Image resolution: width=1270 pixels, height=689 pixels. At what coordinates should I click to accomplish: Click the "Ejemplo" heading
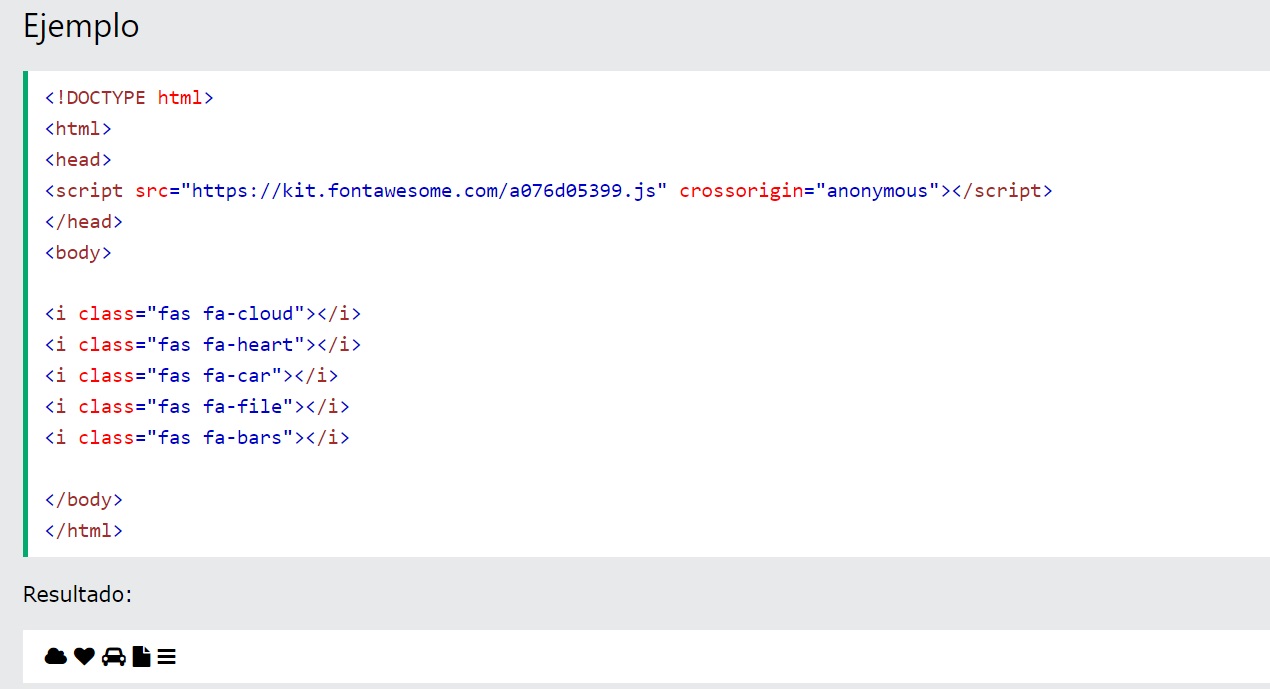81,27
